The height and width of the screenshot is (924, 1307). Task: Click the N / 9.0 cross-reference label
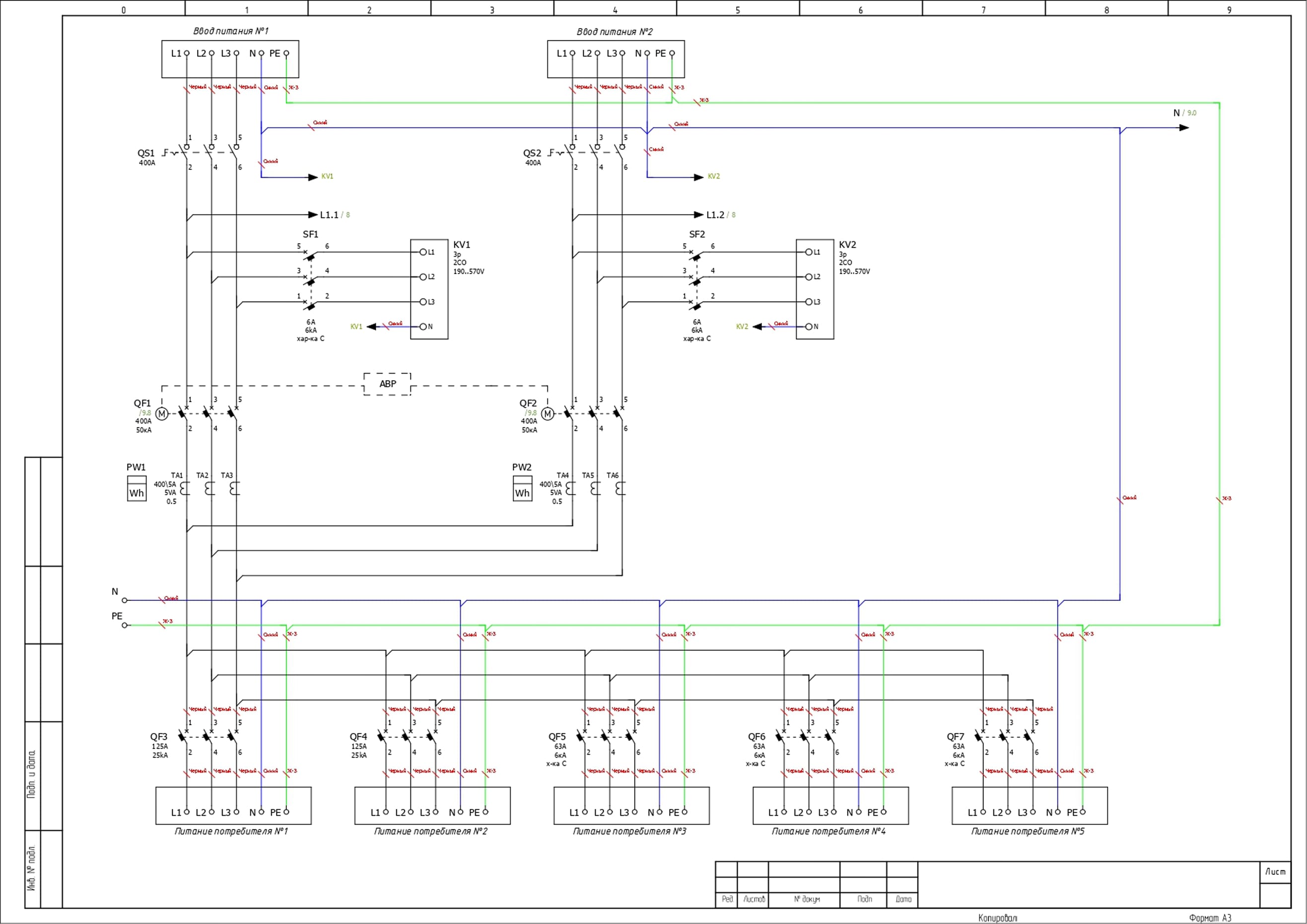[x=1184, y=113]
